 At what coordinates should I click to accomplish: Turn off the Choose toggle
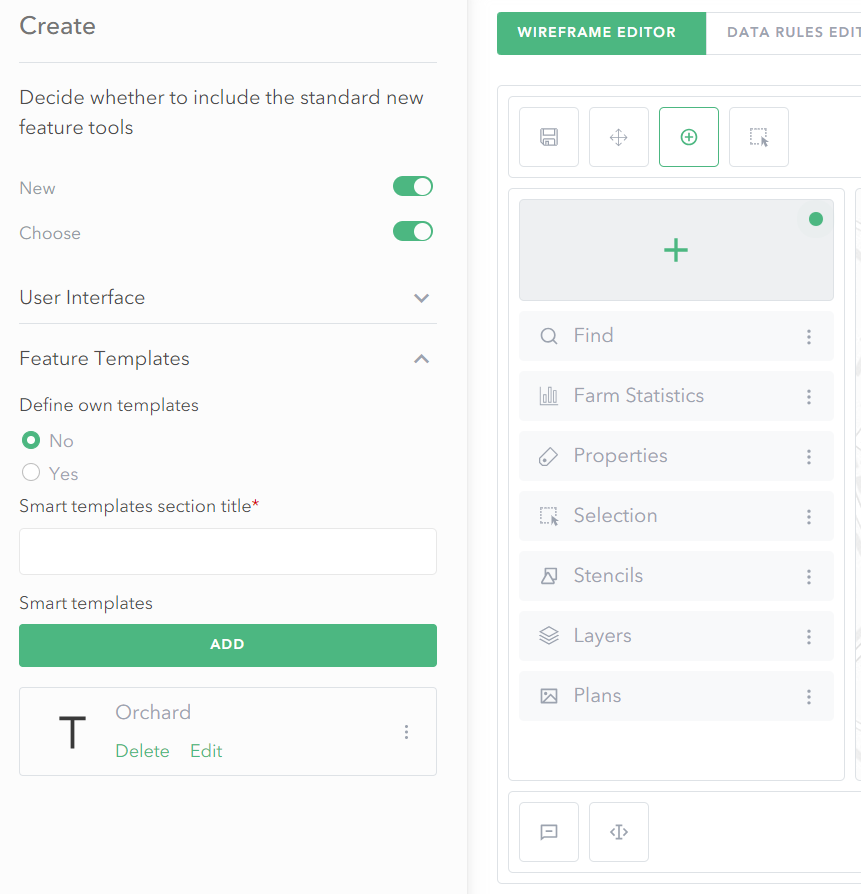click(x=413, y=232)
